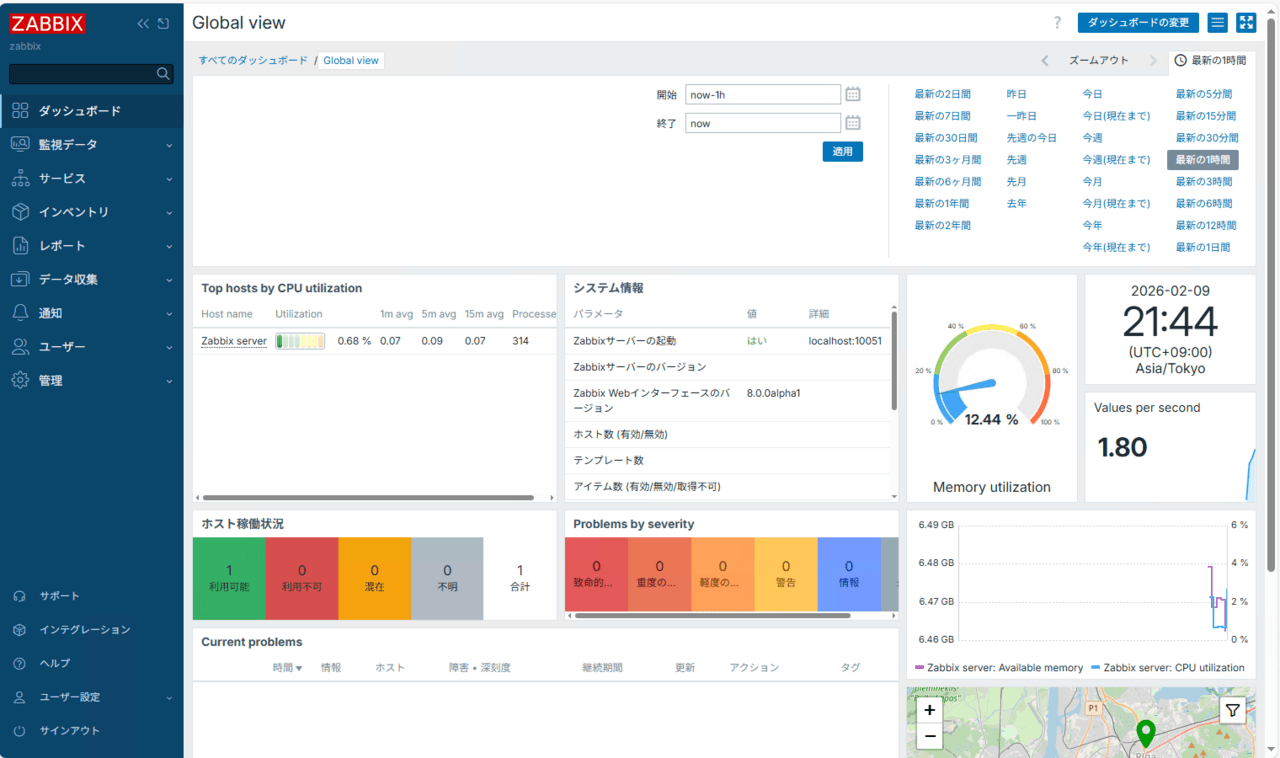Sort Current problems by 時間 column
This screenshot has height=758, width=1280.
tap(287, 667)
